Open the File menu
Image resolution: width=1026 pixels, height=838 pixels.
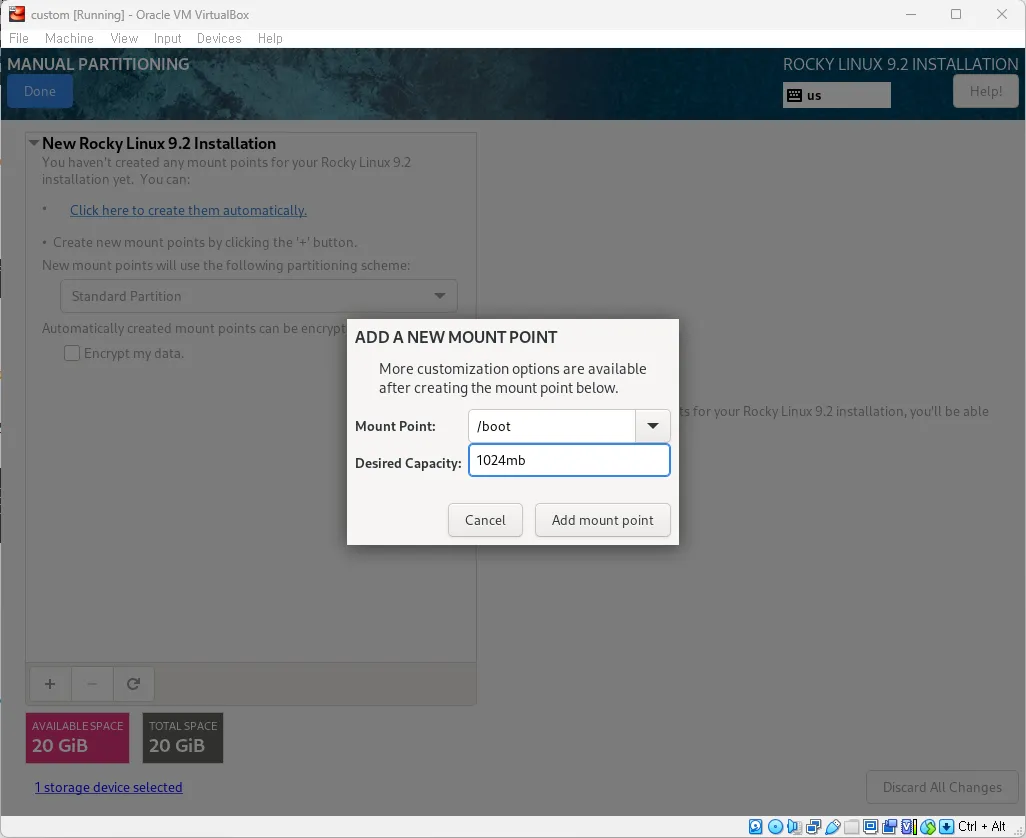coord(19,38)
